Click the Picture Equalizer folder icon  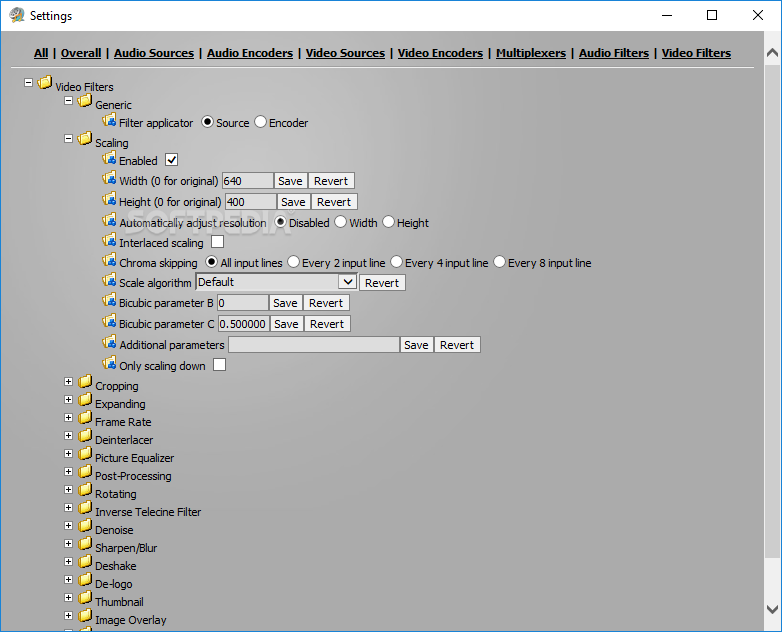click(x=85, y=453)
